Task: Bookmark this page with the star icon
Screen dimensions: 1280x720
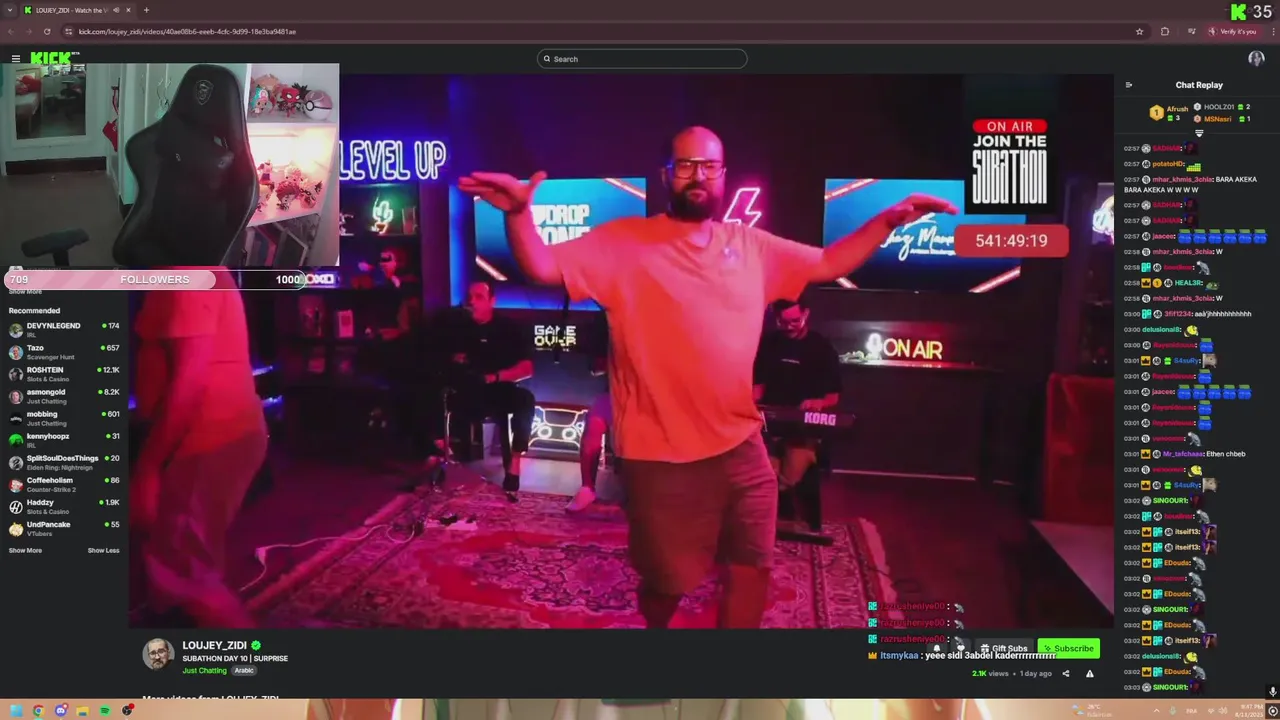Action: click(1139, 31)
